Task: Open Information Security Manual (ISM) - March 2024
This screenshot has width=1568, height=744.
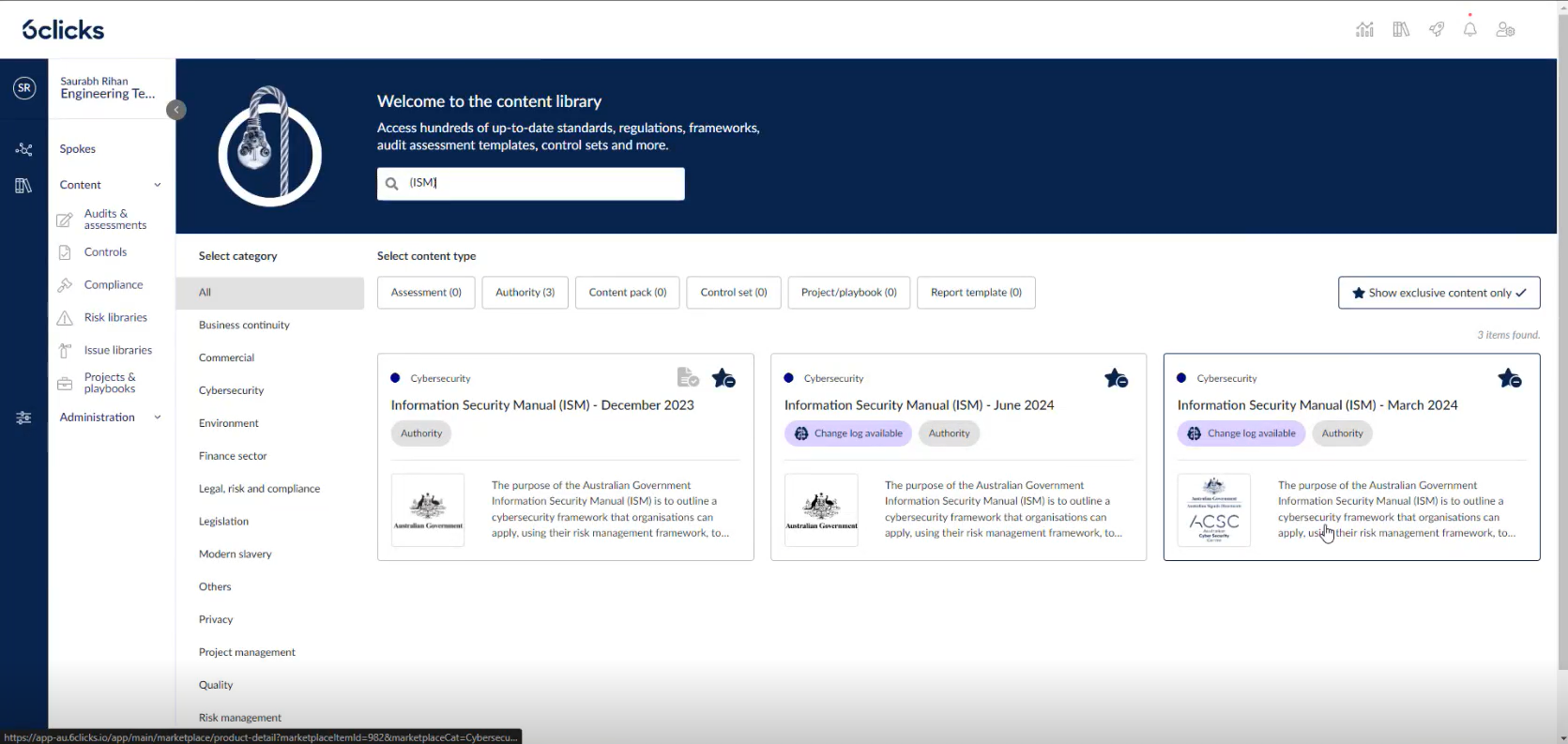Action: [x=1317, y=405]
